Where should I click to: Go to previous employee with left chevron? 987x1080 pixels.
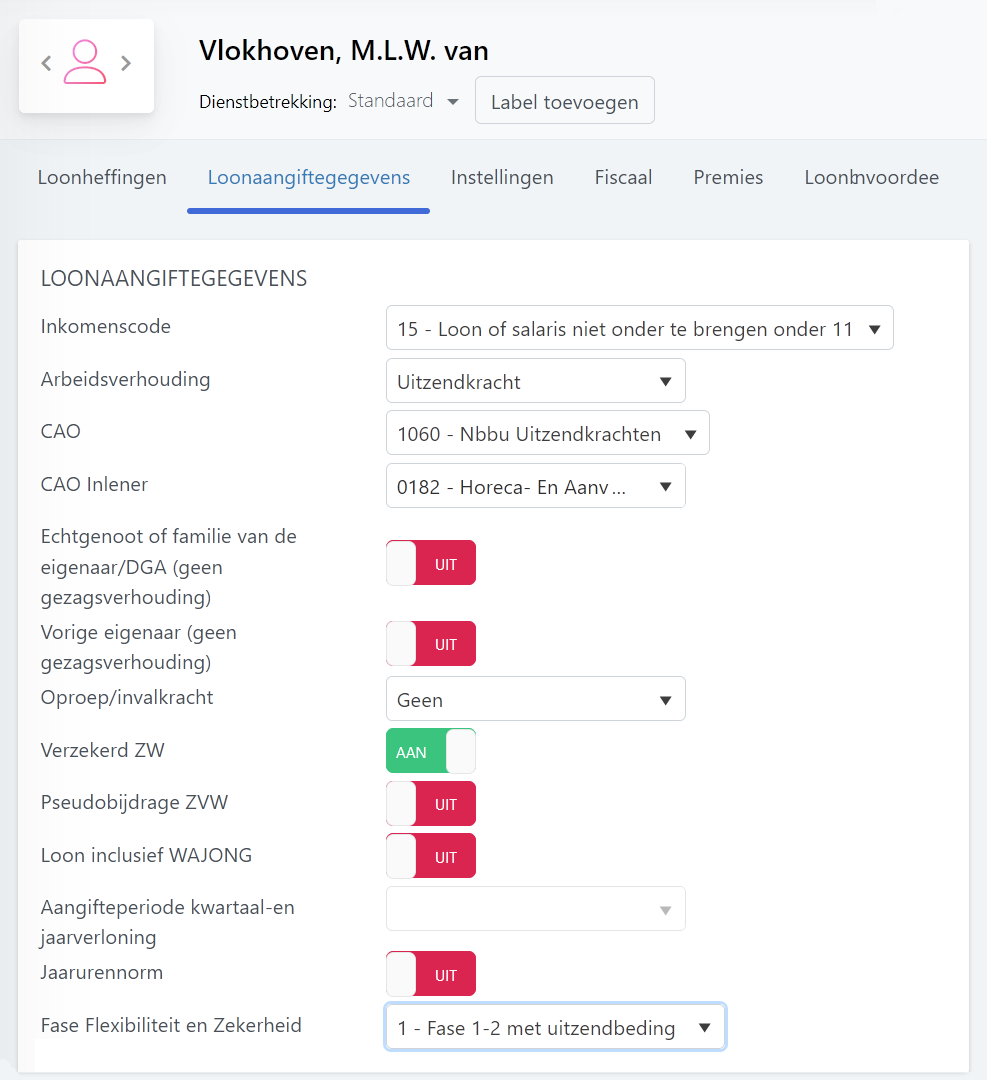coord(46,64)
